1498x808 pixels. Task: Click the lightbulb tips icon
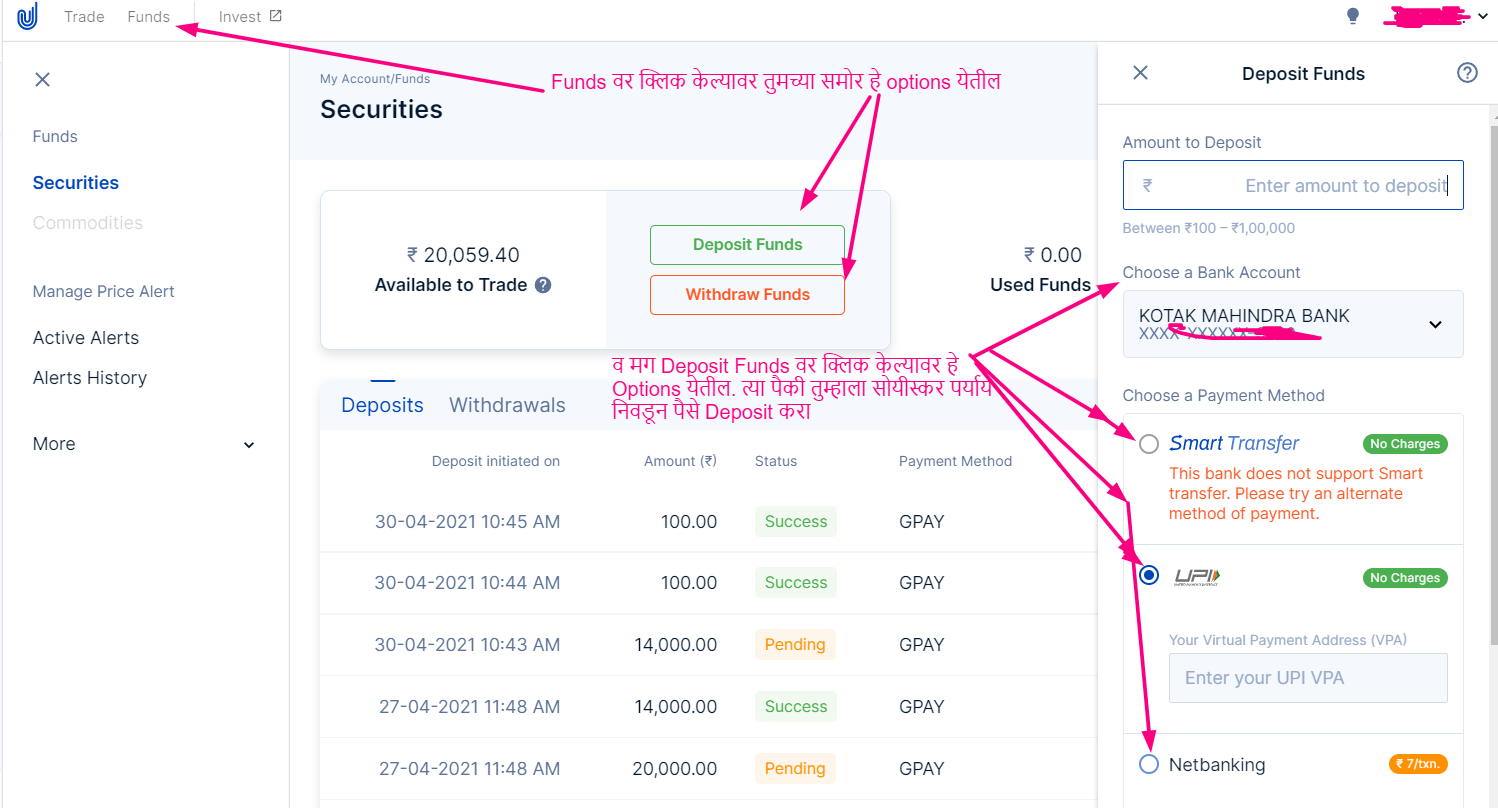click(1353, 16)
